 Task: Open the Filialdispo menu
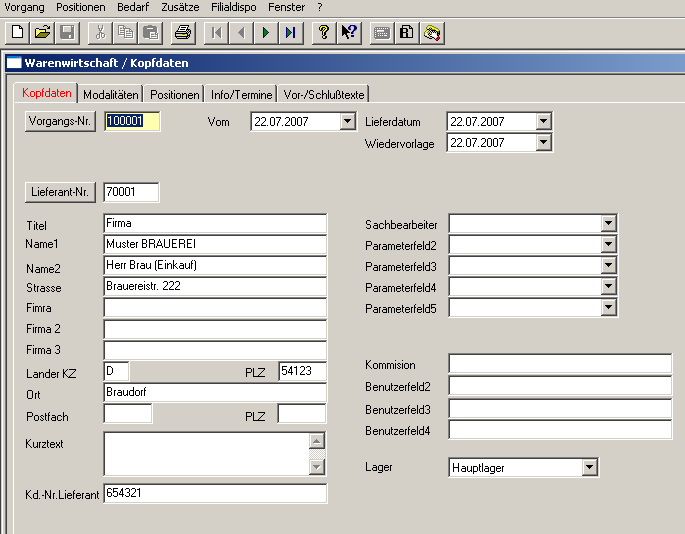[x=234, y=7]
